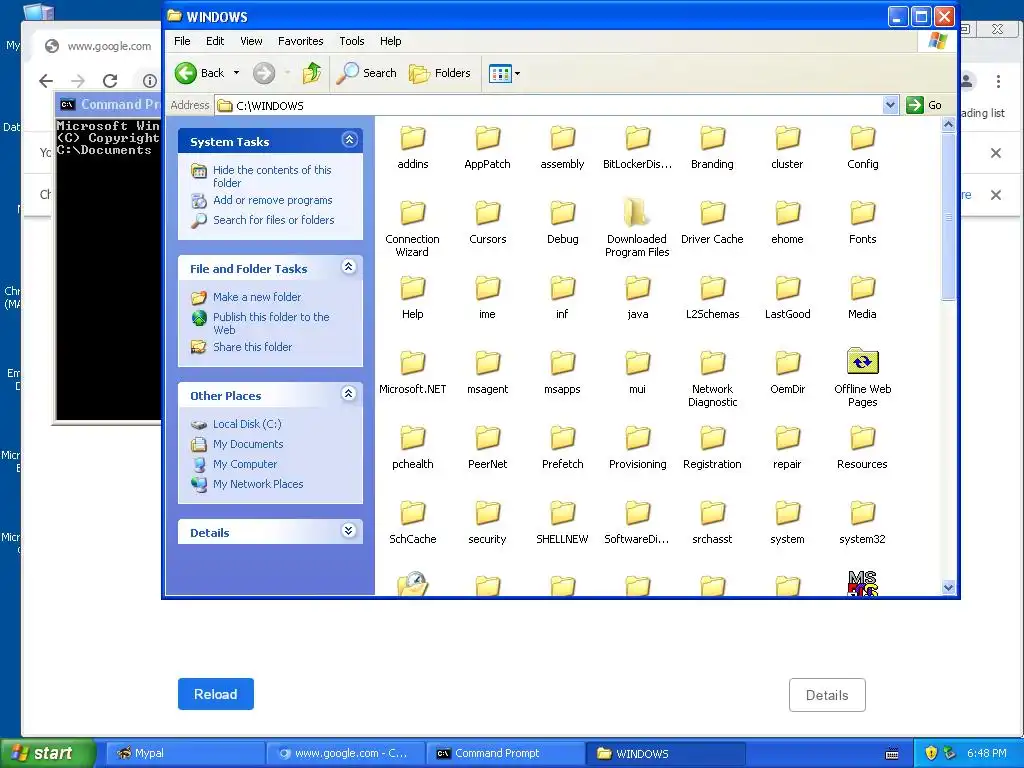
Task: Select the security folder
Action: (x=487, y=524)
